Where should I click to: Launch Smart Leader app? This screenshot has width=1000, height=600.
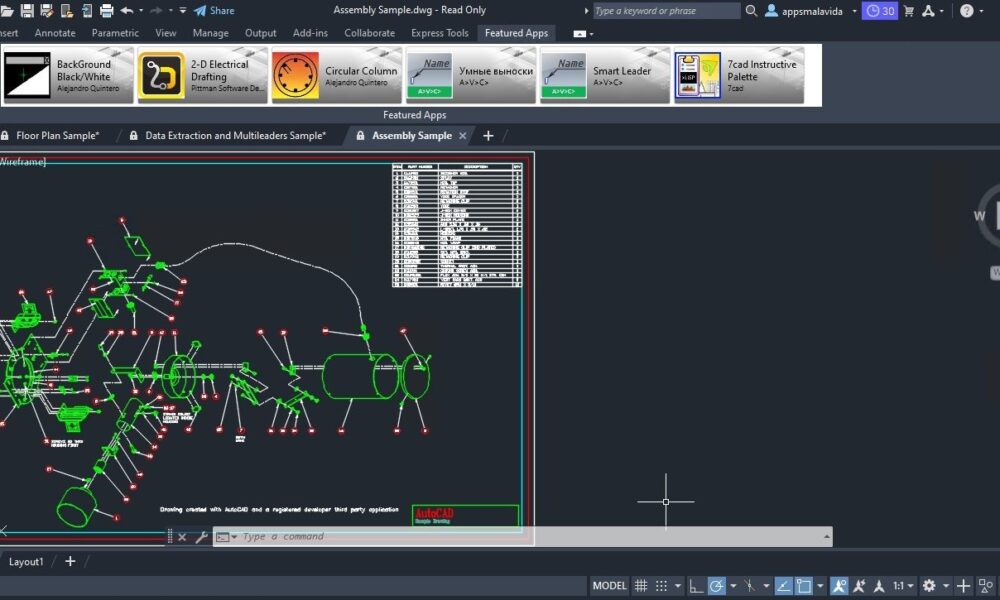coord(605,75)
